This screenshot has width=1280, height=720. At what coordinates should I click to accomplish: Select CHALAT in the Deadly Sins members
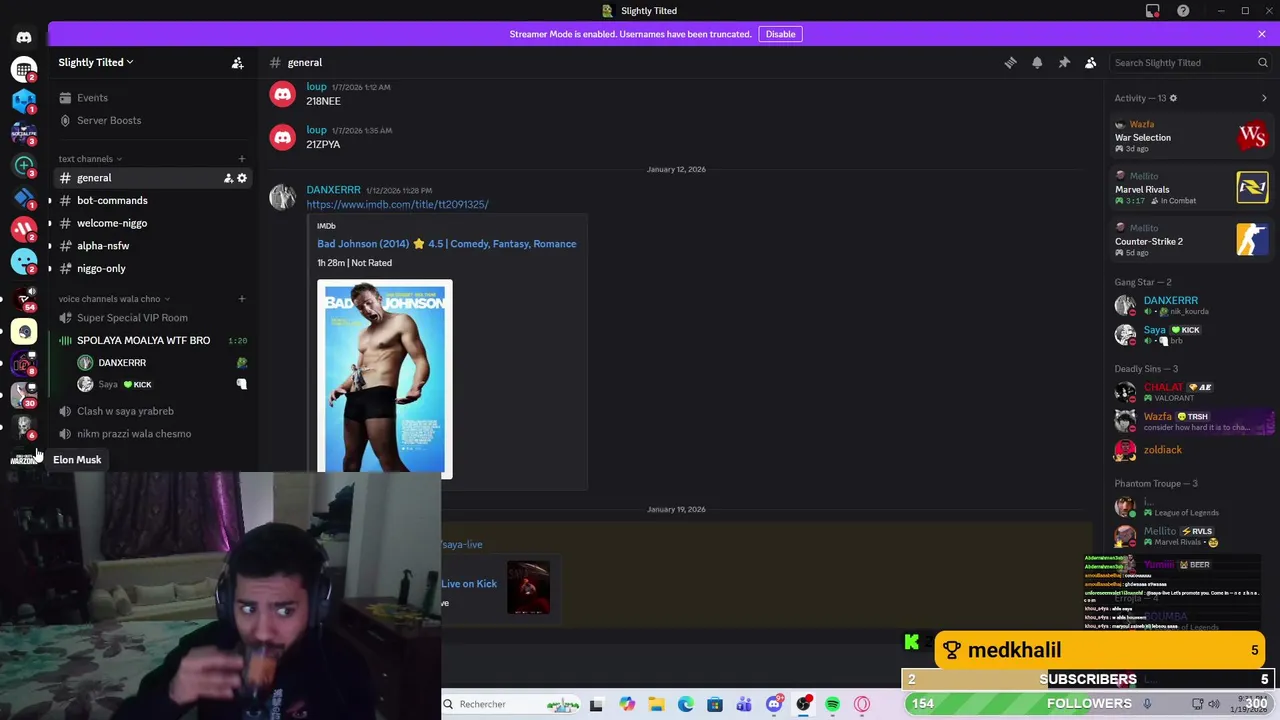1191,392
